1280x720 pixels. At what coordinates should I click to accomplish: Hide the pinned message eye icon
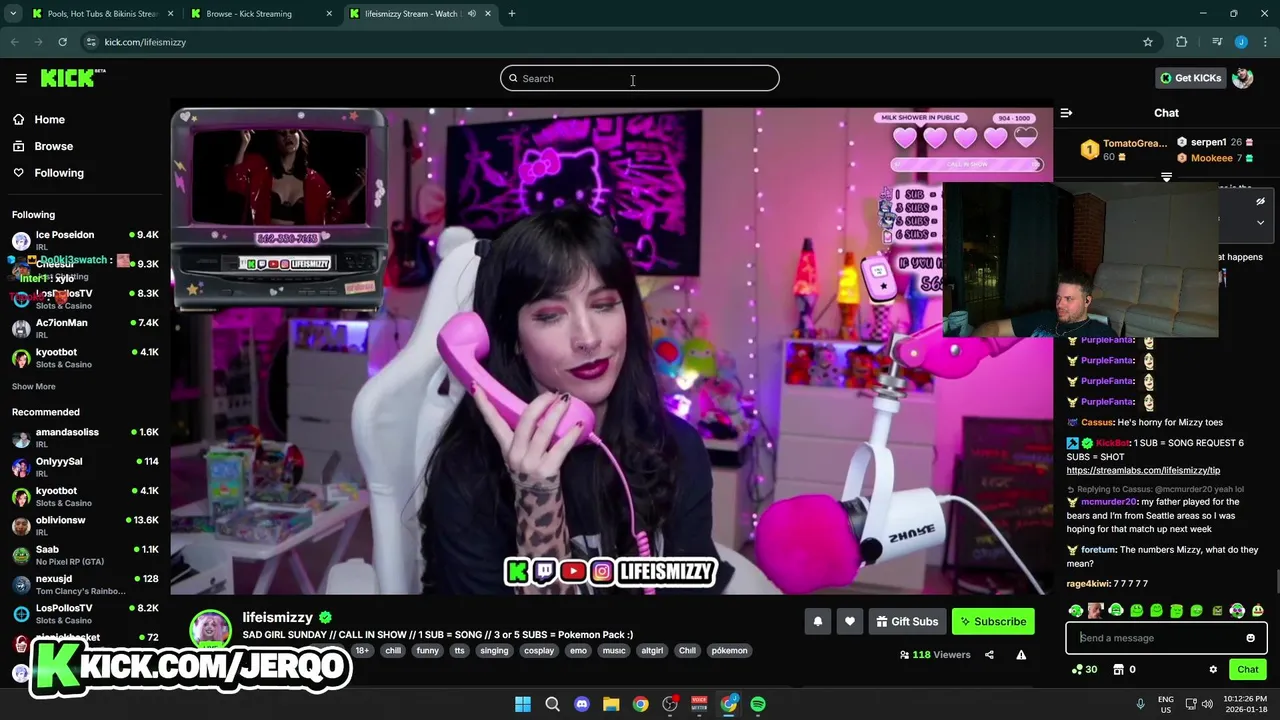pos(1260,201)
